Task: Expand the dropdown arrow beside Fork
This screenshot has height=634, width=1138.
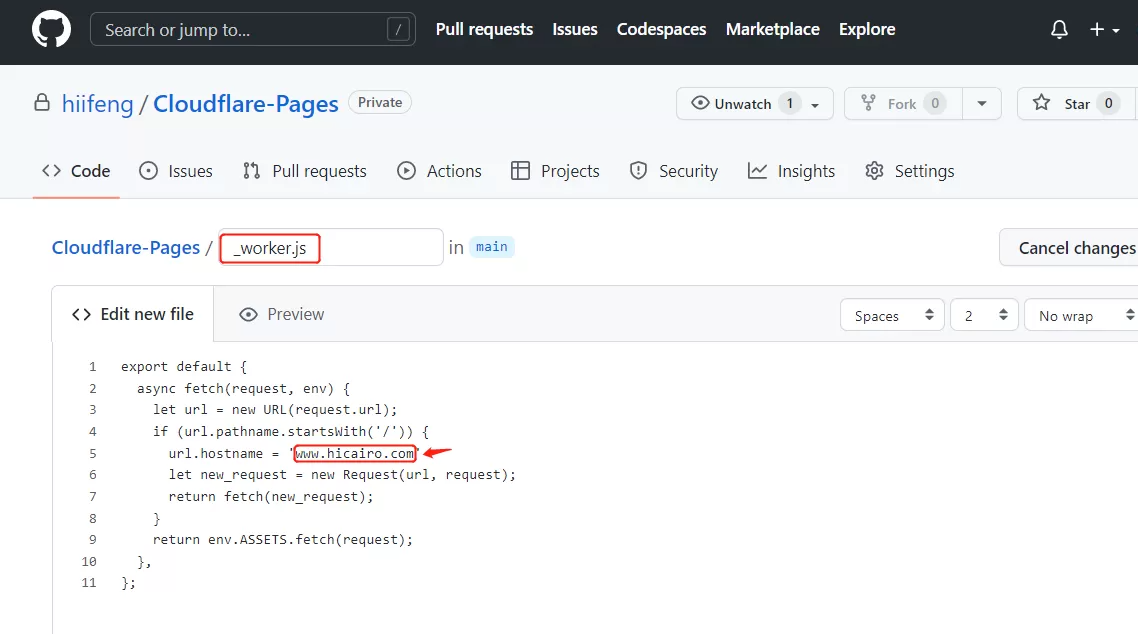Action: (x=982, y=104)
